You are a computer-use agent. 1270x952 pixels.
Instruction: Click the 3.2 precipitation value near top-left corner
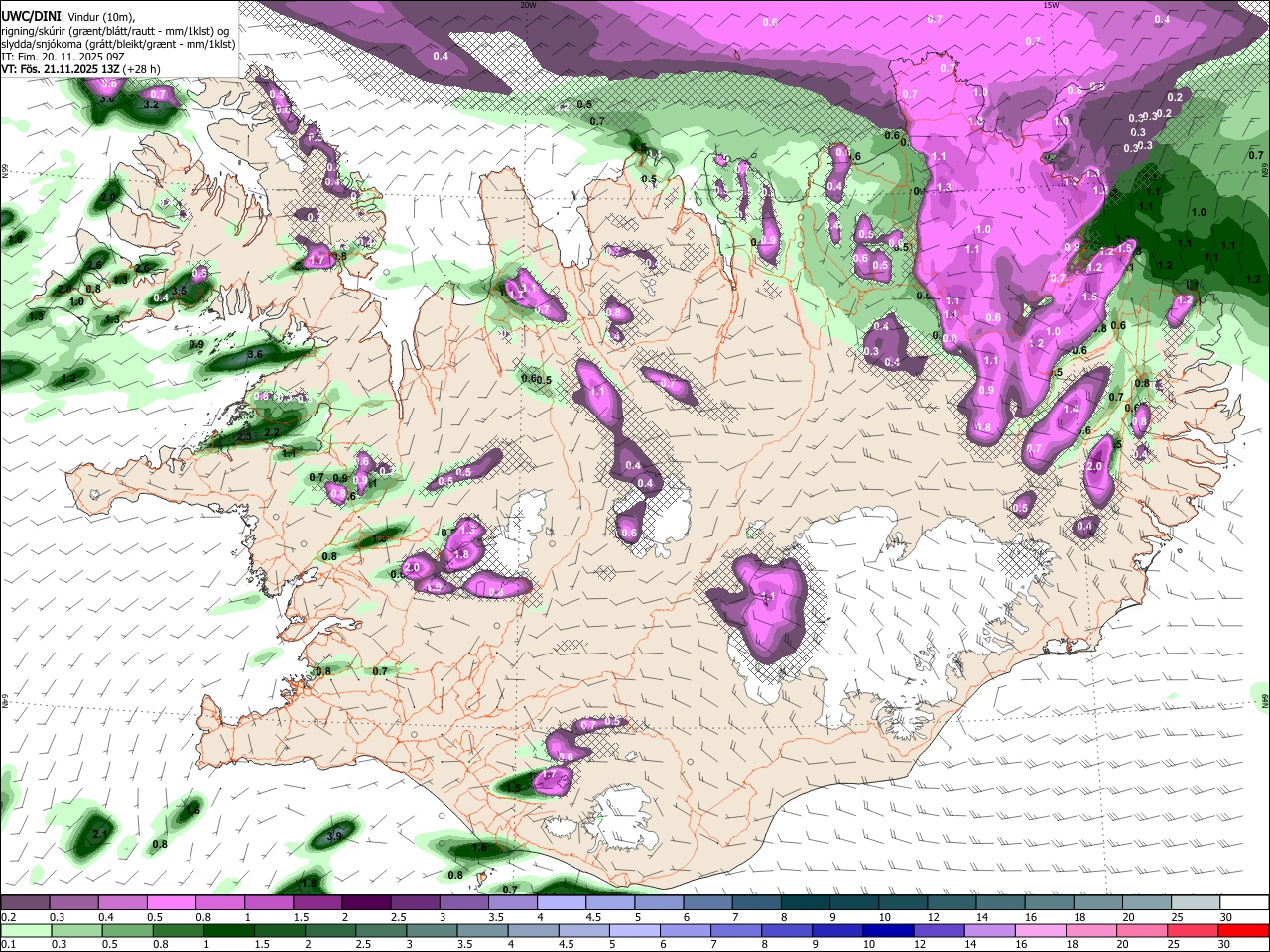(151, 104)
